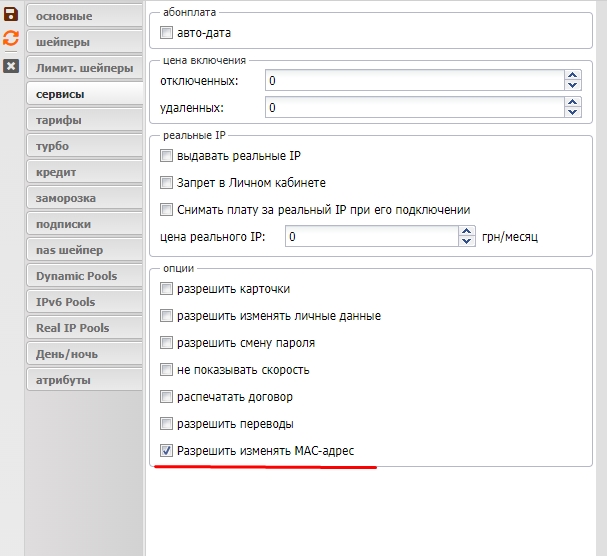Open the шейперы tab
Viewport: 607px width, 556px height.
[x=83, y=42]
